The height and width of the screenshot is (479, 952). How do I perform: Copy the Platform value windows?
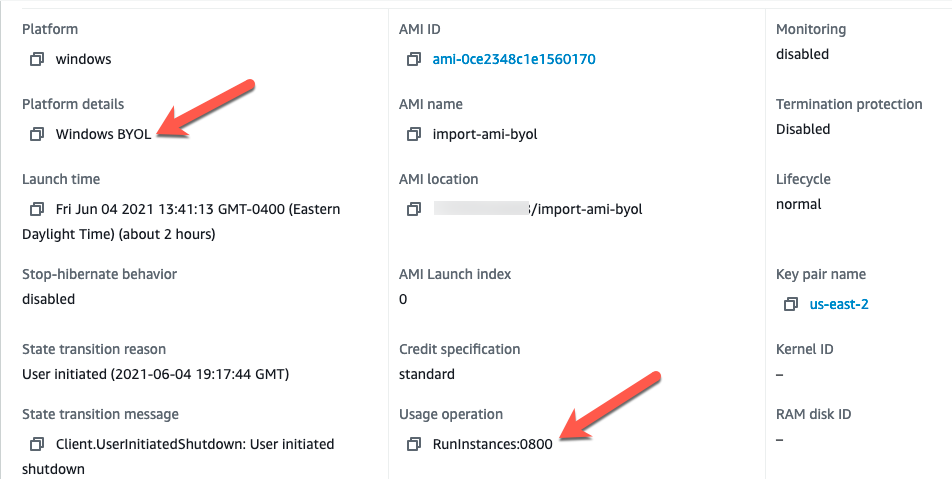tap(37, 59)
